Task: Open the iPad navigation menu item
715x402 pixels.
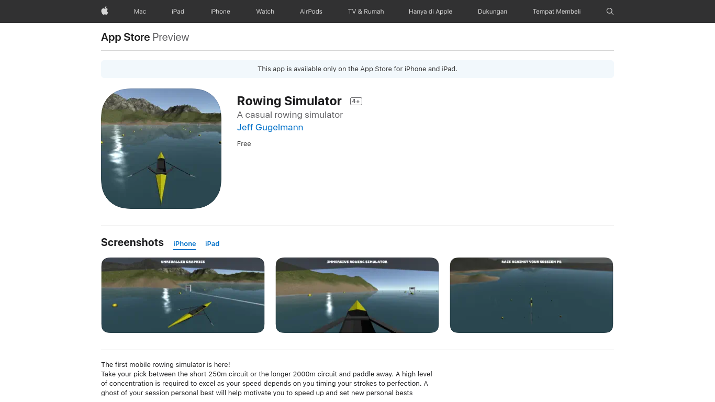Action: tap(178, 11)
